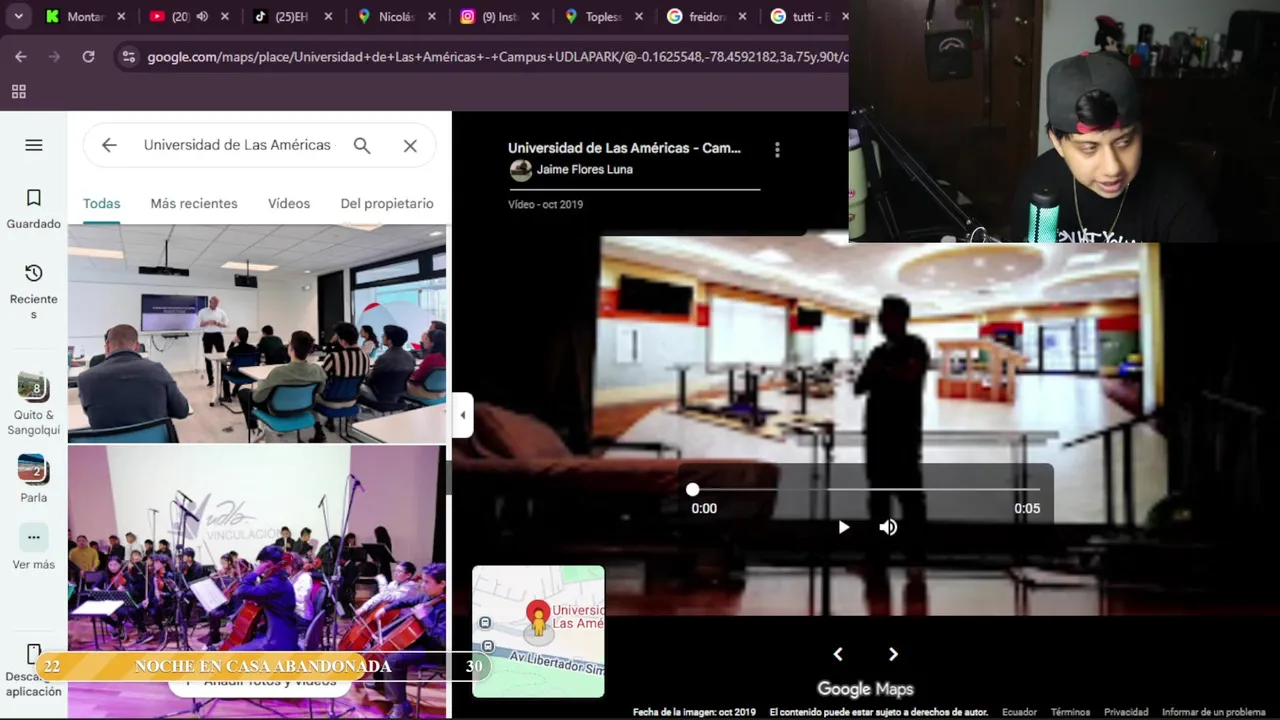
Task: Click the browser back button
Action: tap(21, 57)
